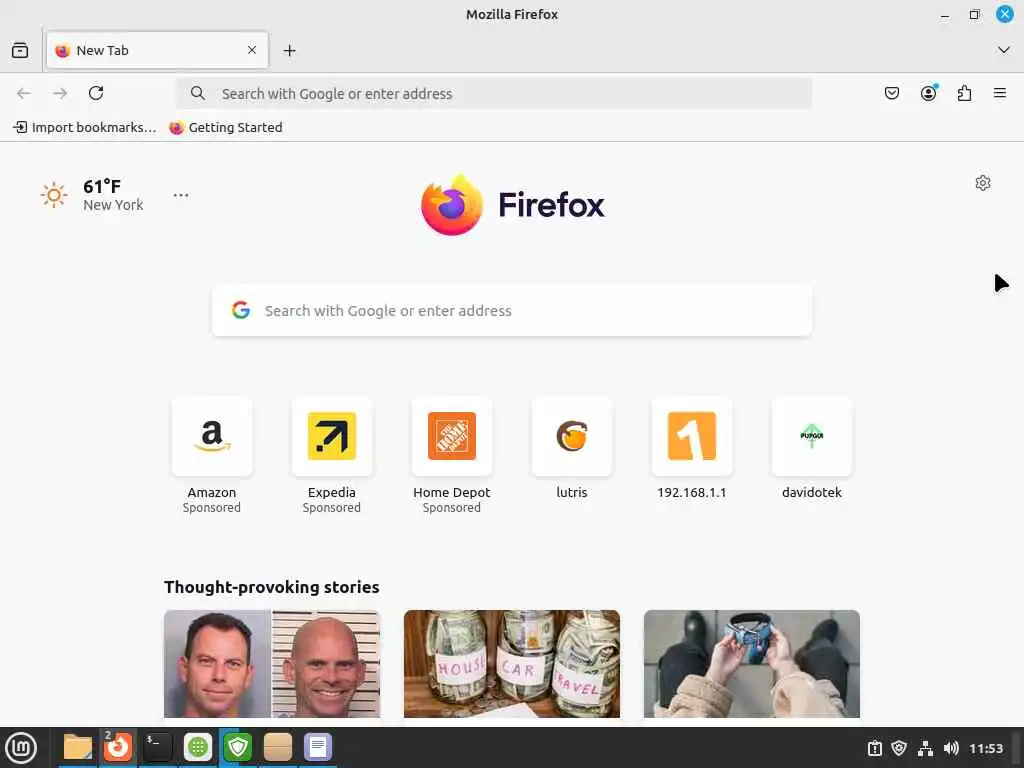Open the network connections tray icon
This screenshot has width=1024, height=768.
pyautogui.click(x=925, y=748)
